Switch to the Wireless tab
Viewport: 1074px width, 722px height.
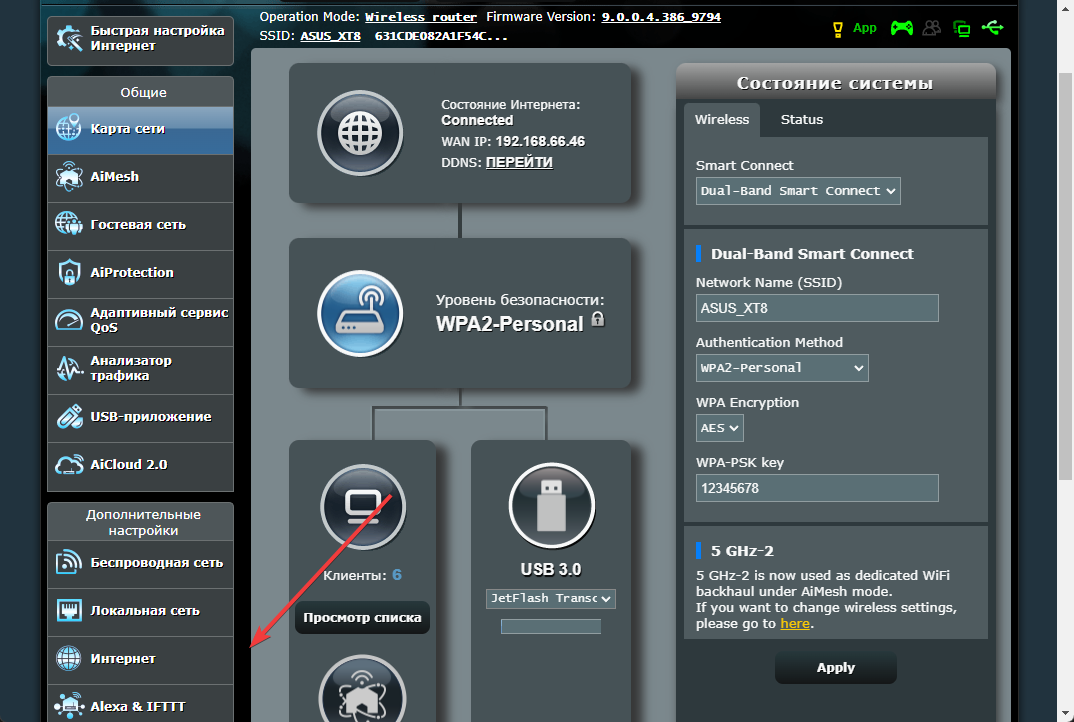click(722, 120)
